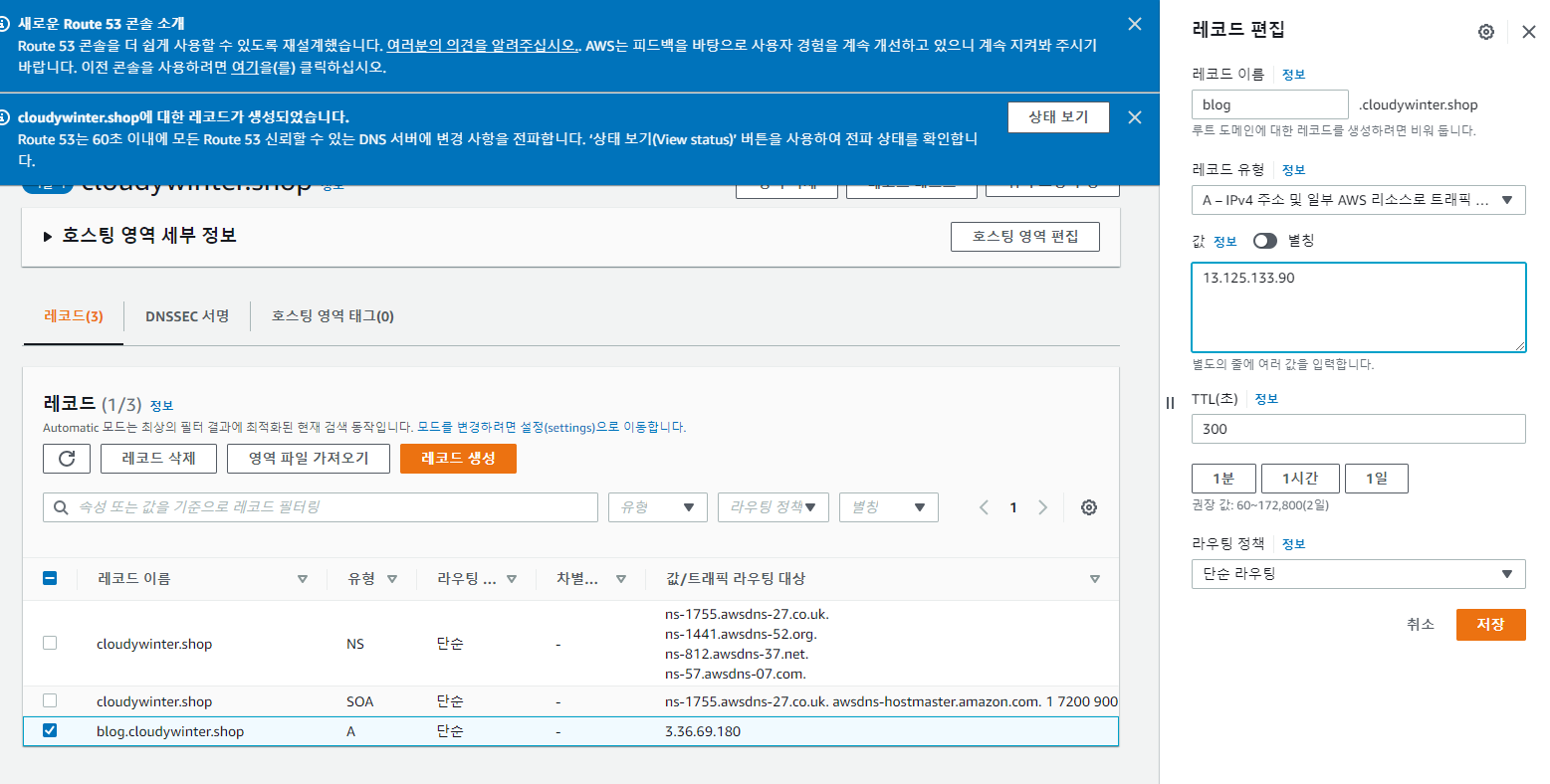
Task: Click 정보 link next to TTL(초)
Action: click(1266, 399)
